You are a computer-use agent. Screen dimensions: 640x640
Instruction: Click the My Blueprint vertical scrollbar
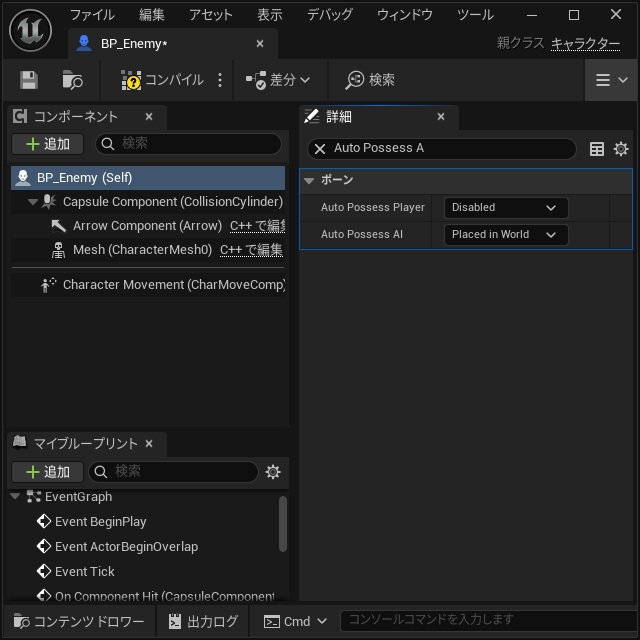(282, 524)
